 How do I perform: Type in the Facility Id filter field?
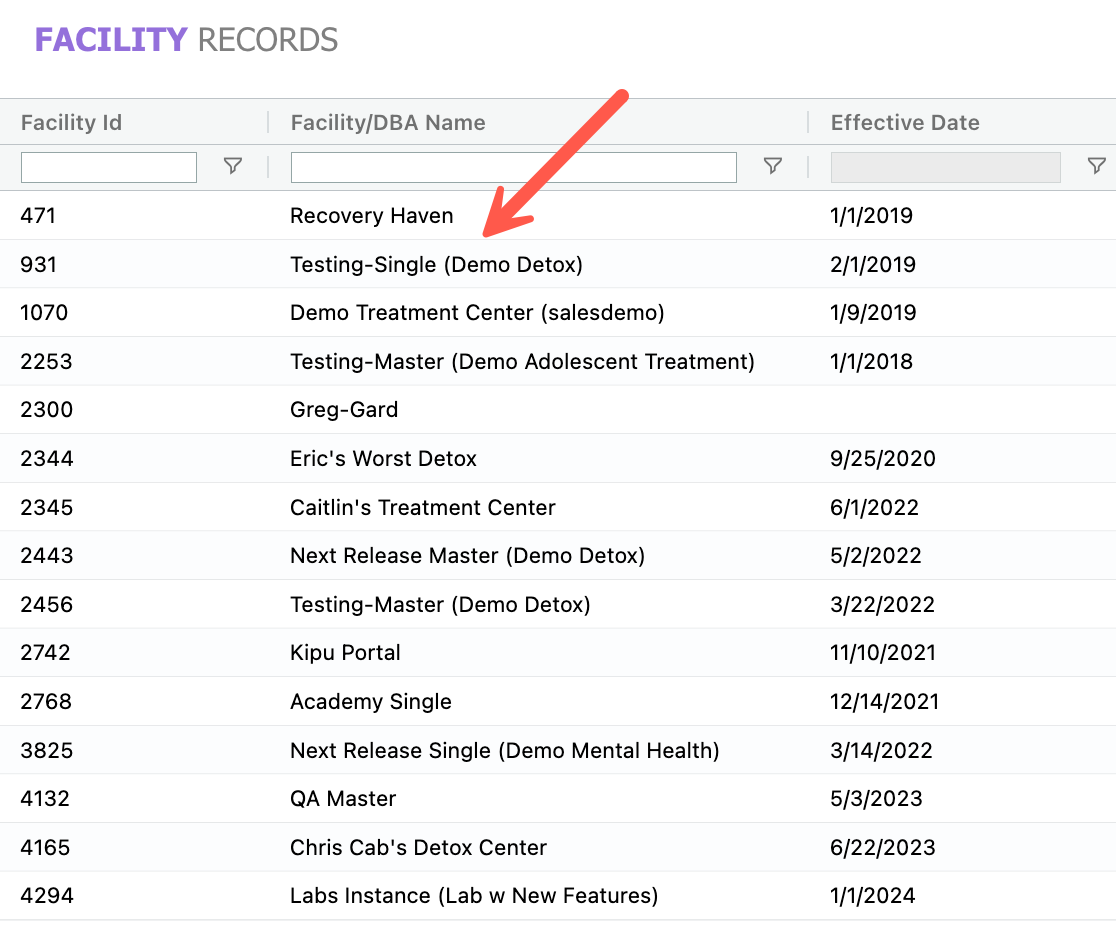coord(109,167)
